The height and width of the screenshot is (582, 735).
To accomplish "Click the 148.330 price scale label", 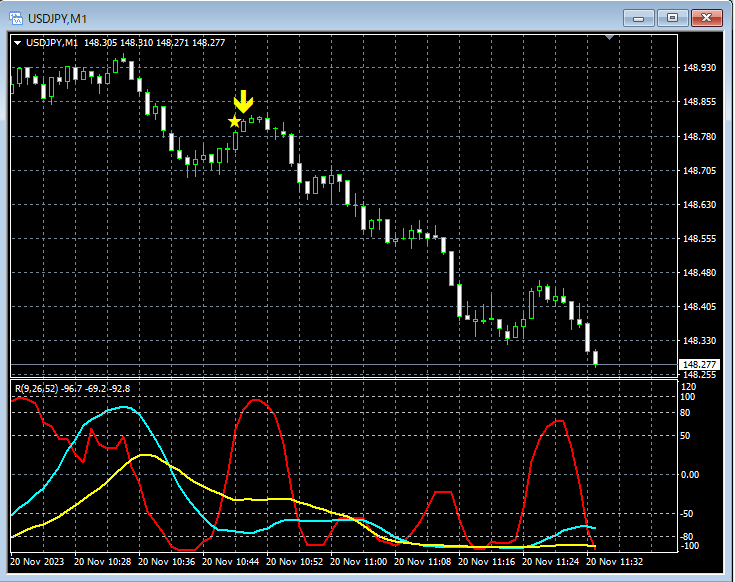I will click(699, 340).
